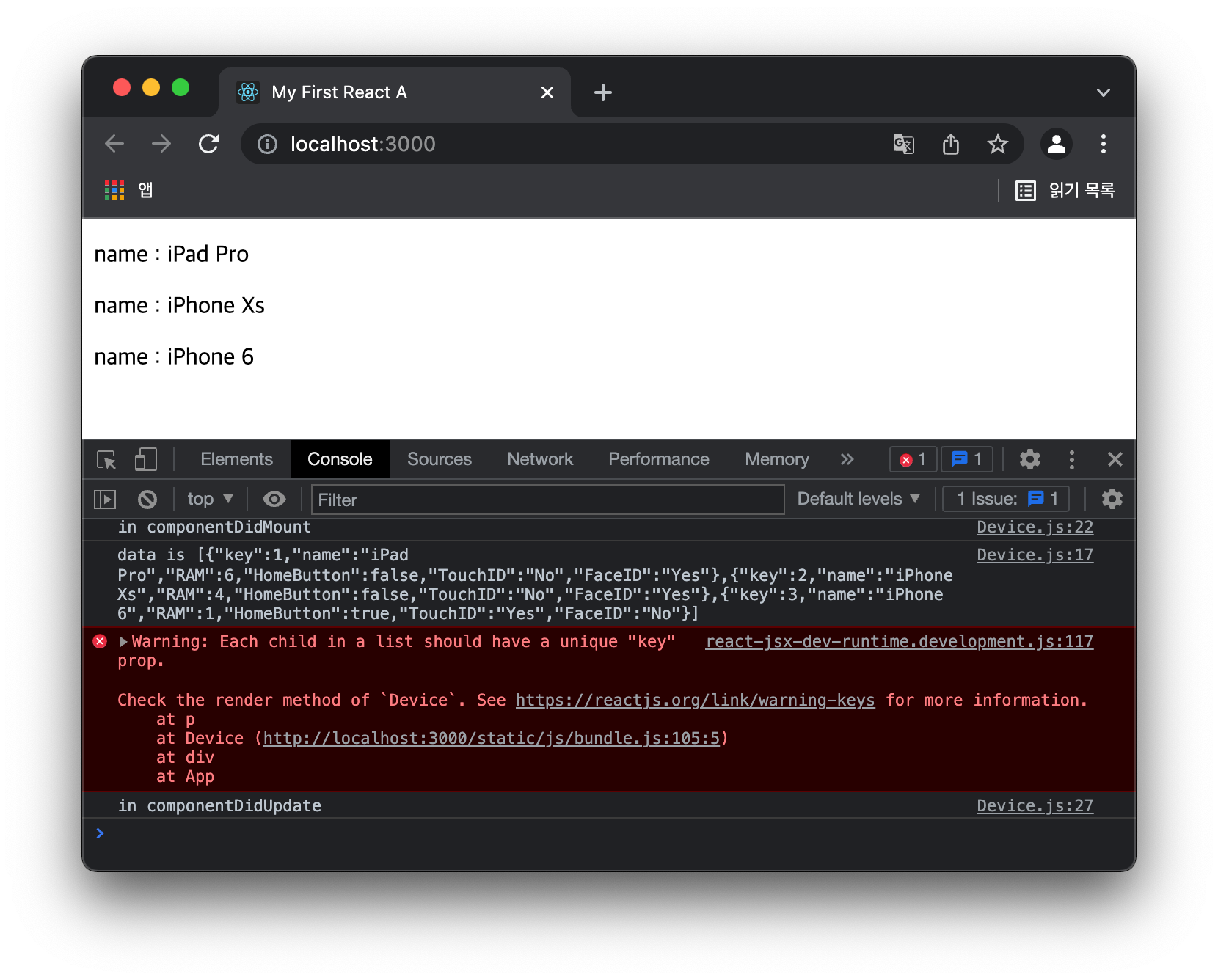The height and width of the screenshot is (980, 1218).
Task: Click the console prompt input line
Action: 609,834
